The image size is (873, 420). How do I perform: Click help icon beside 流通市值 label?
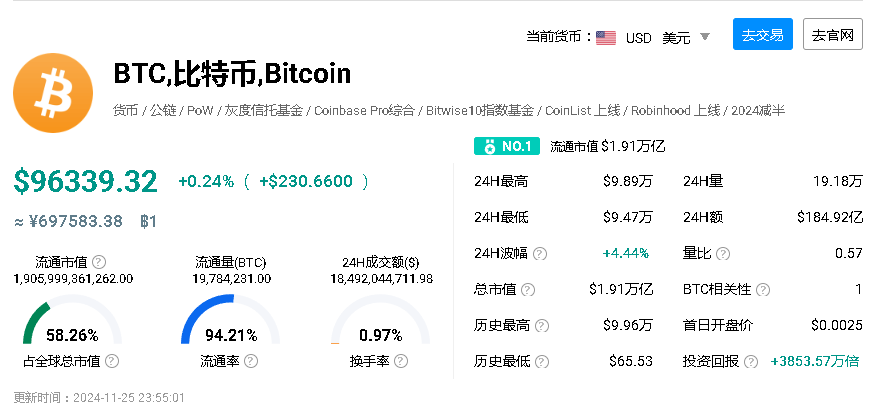coord(98,261)
